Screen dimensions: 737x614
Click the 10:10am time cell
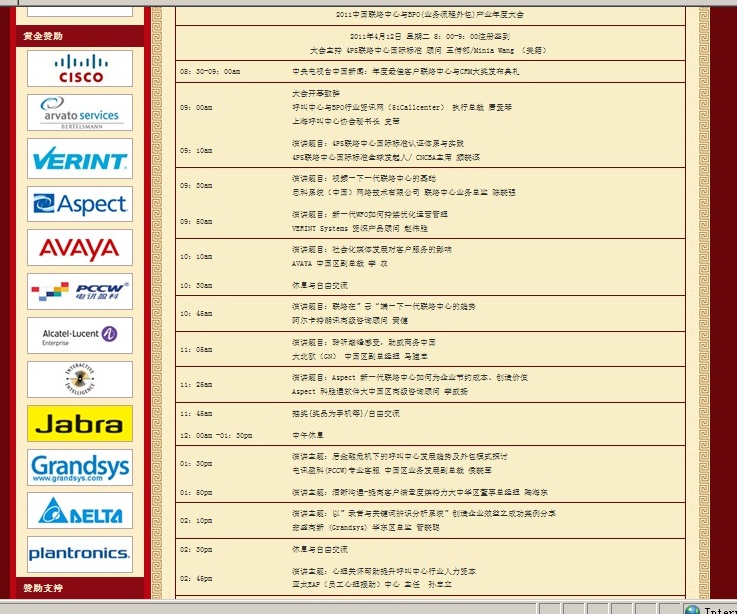point(196,257)
